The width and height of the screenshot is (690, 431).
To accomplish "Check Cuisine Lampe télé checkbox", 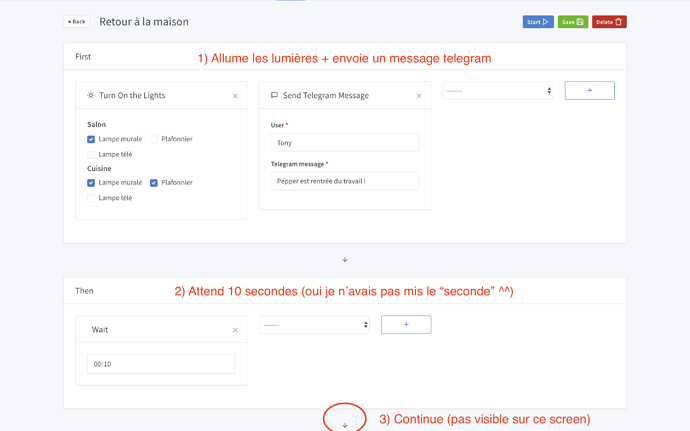I will [91, 198].
